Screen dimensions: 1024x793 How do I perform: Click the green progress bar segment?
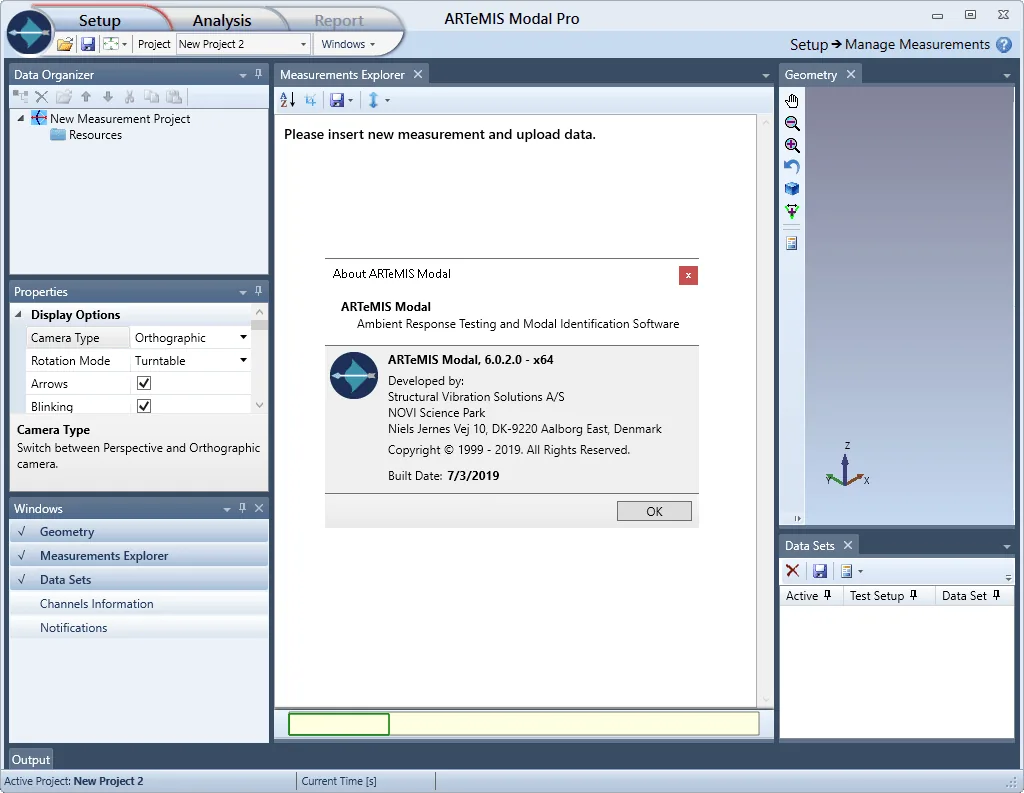click(x=339, y=724)
